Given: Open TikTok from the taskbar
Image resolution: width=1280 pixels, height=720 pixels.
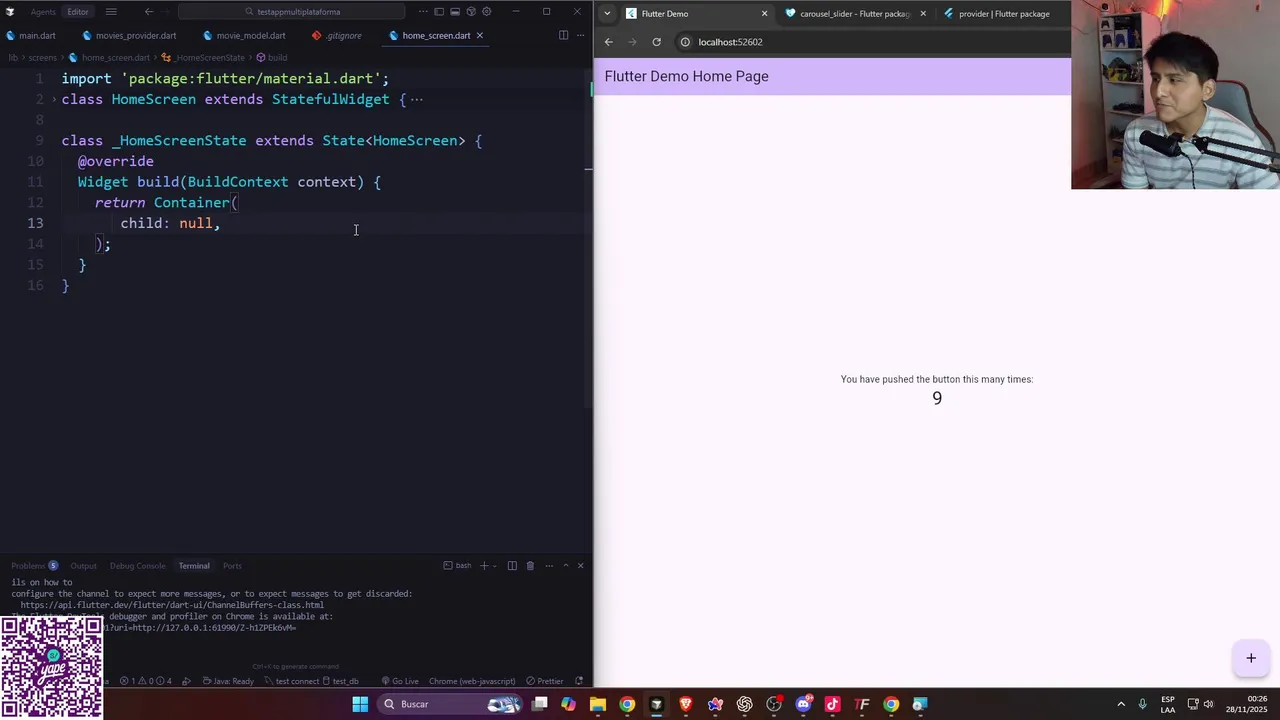Looking at the screenshot, I should pyautogui.click(x=832, y=704).
